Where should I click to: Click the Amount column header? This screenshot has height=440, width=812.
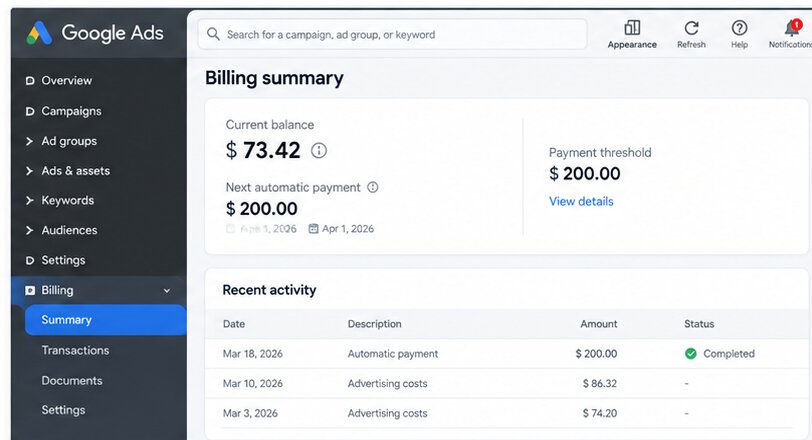pyautogui.click(x=599, y=324)
